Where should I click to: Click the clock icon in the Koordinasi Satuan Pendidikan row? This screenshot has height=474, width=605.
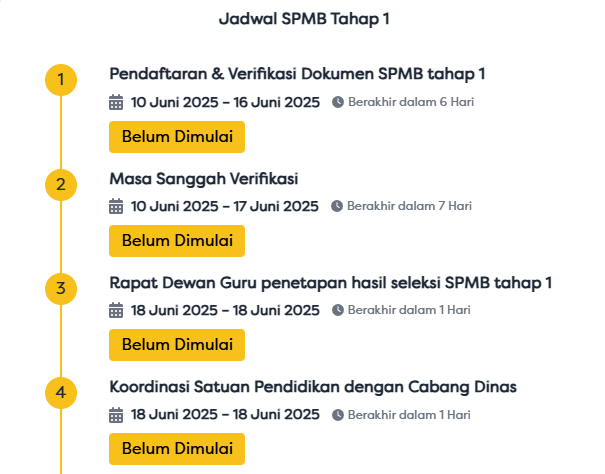[338, 415]
